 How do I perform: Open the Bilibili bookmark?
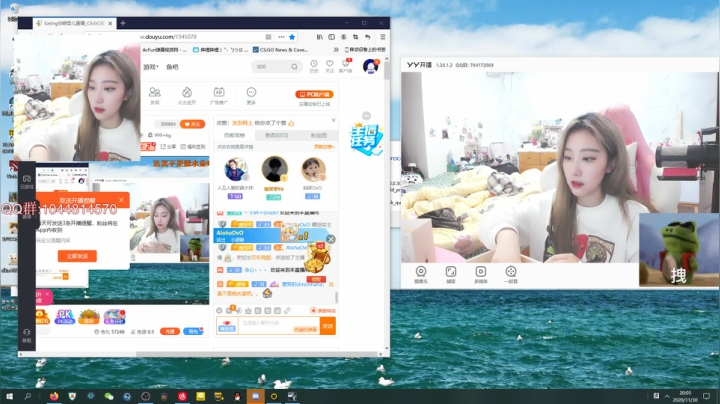pos(220,50)
